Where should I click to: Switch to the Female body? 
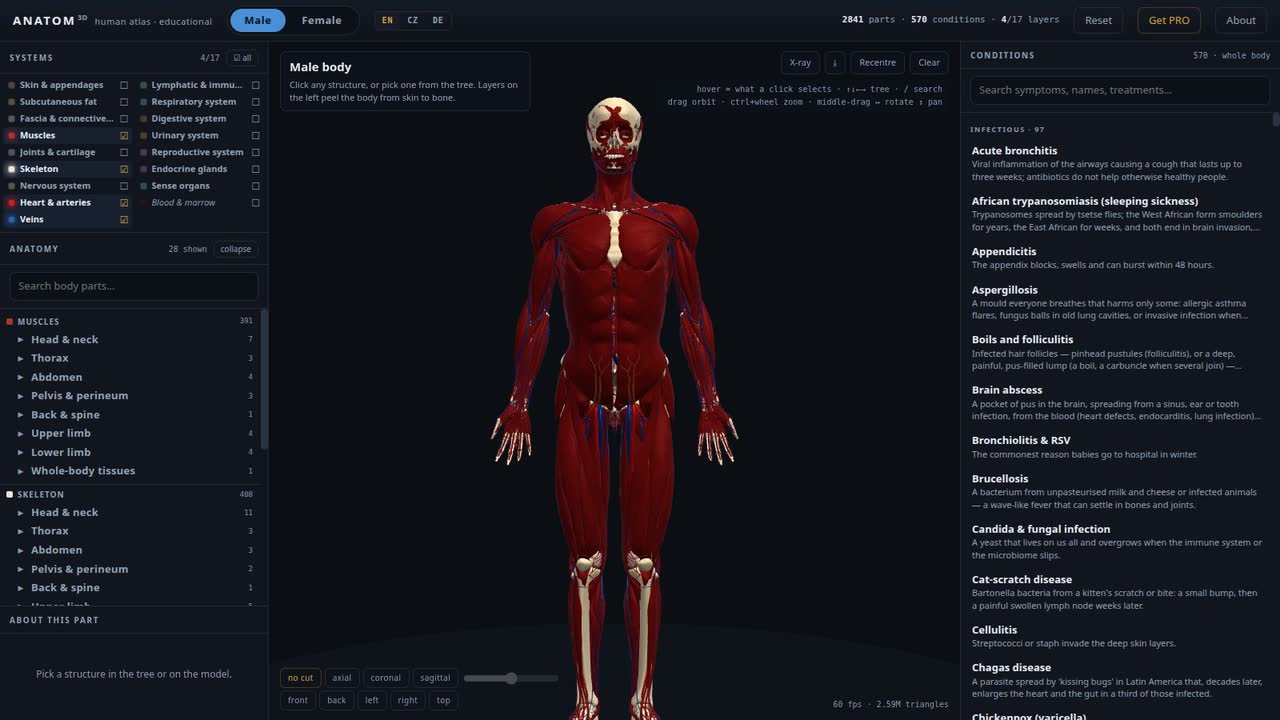[x=321, y=20]
